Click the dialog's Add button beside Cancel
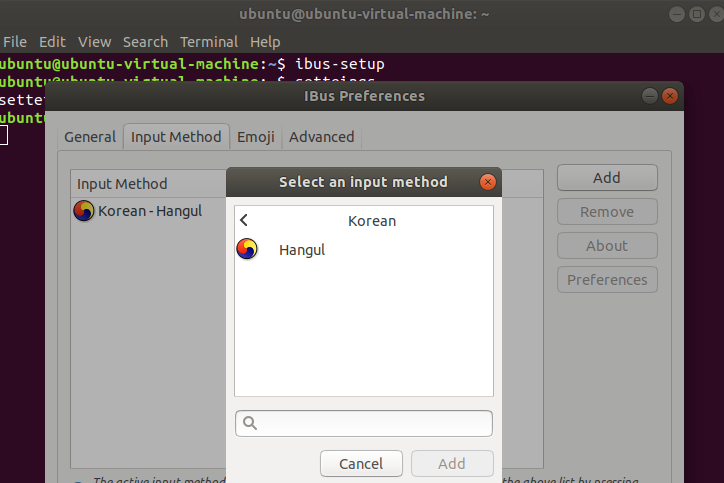724x483 pixels. pyautogui.click(x=452, y=464)
